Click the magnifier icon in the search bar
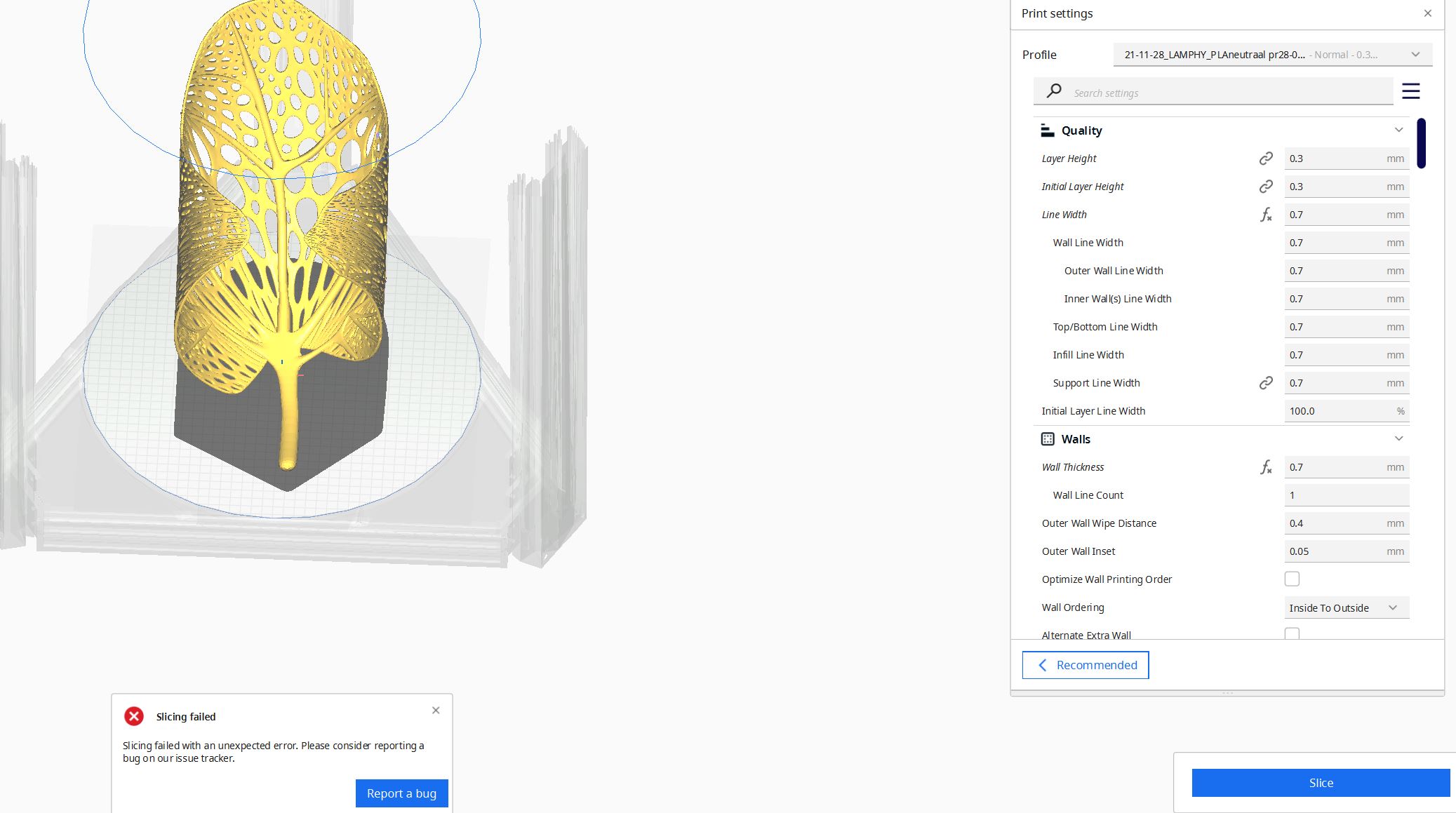The height and width of the screenshot is (813, 1456). point(1053,91)
